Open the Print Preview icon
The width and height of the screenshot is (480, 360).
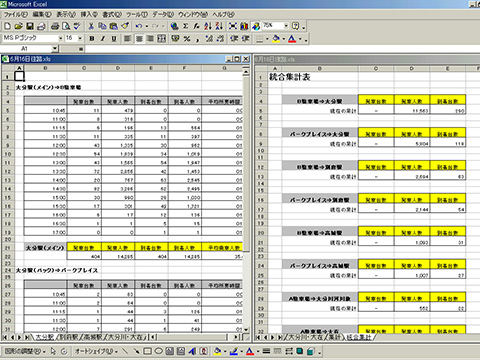point(66,26)
